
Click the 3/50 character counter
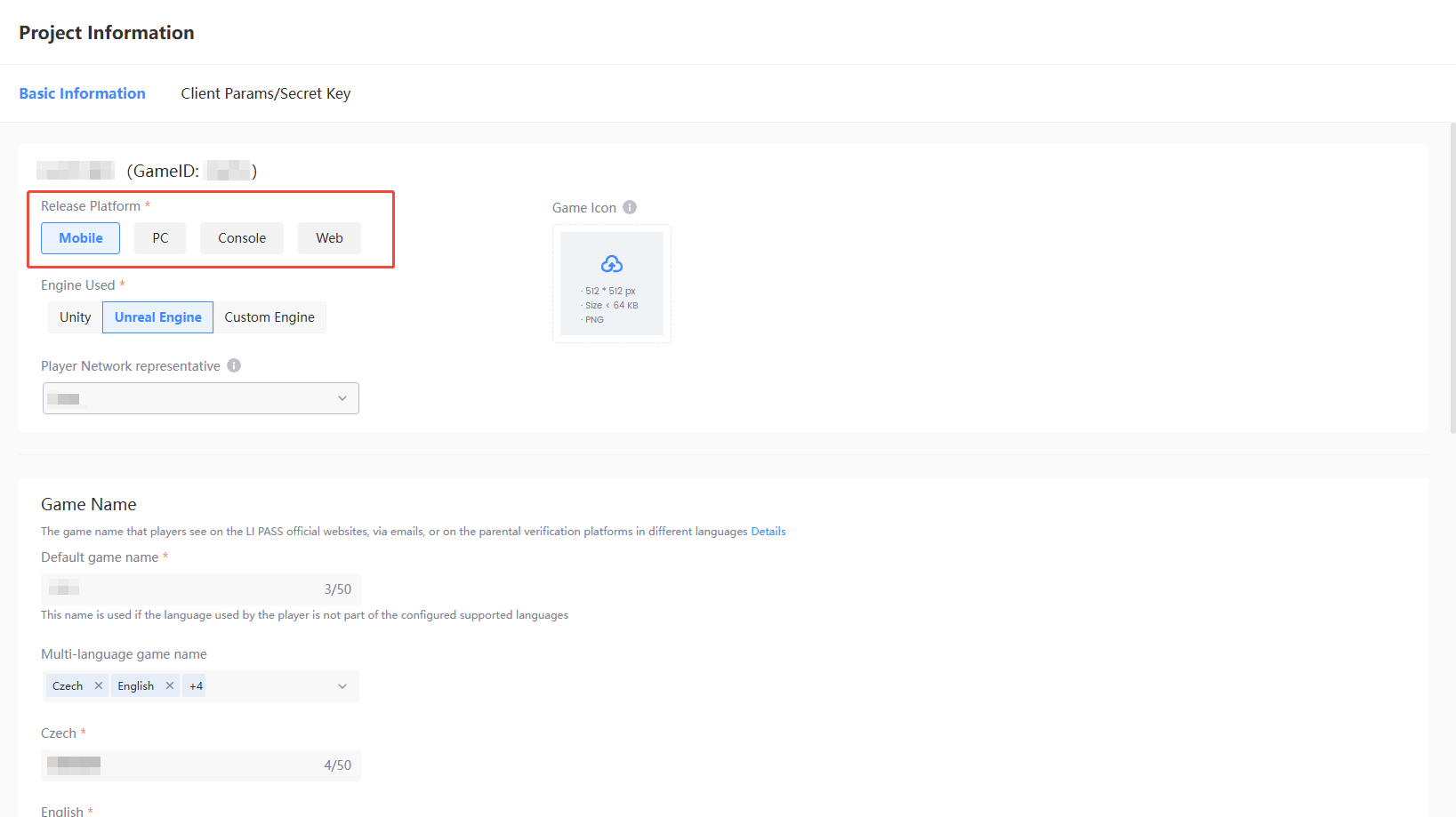338,589
